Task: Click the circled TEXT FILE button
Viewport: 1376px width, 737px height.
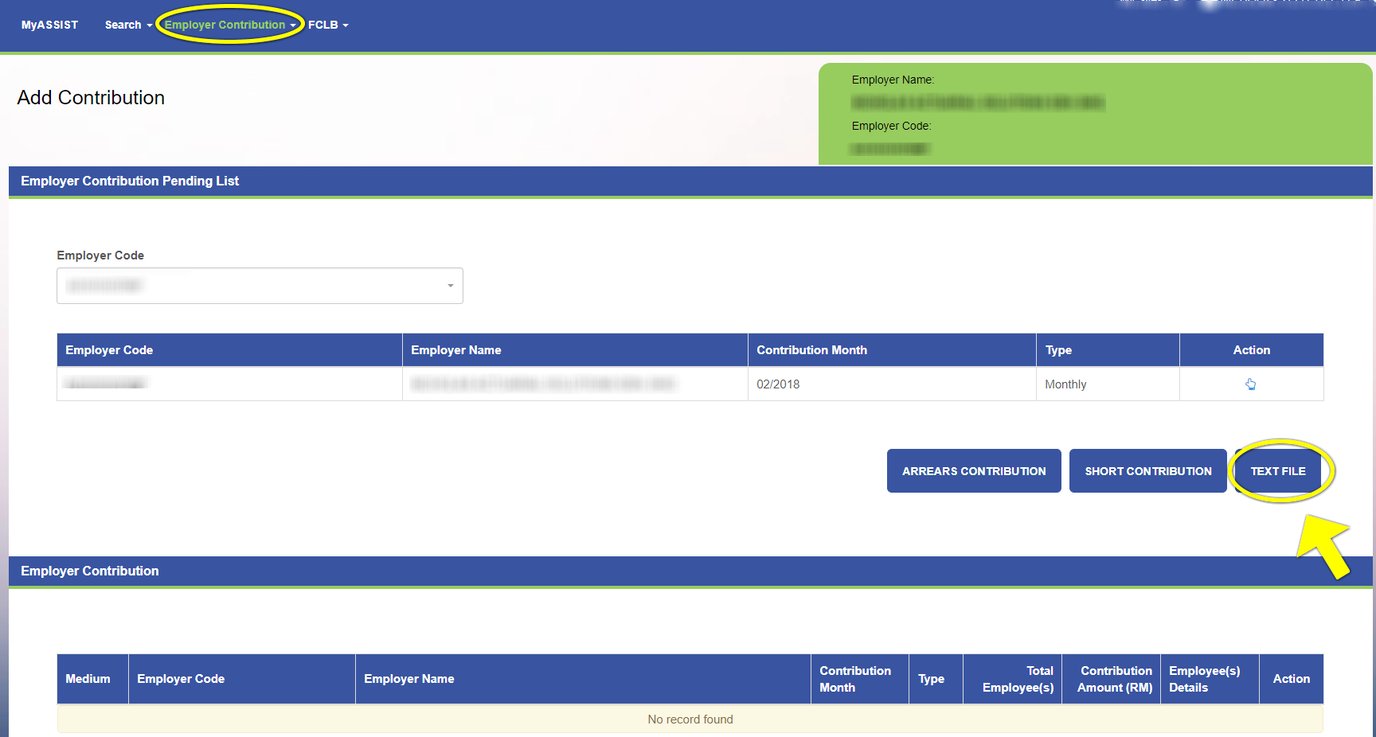Action: (1279, 470)
